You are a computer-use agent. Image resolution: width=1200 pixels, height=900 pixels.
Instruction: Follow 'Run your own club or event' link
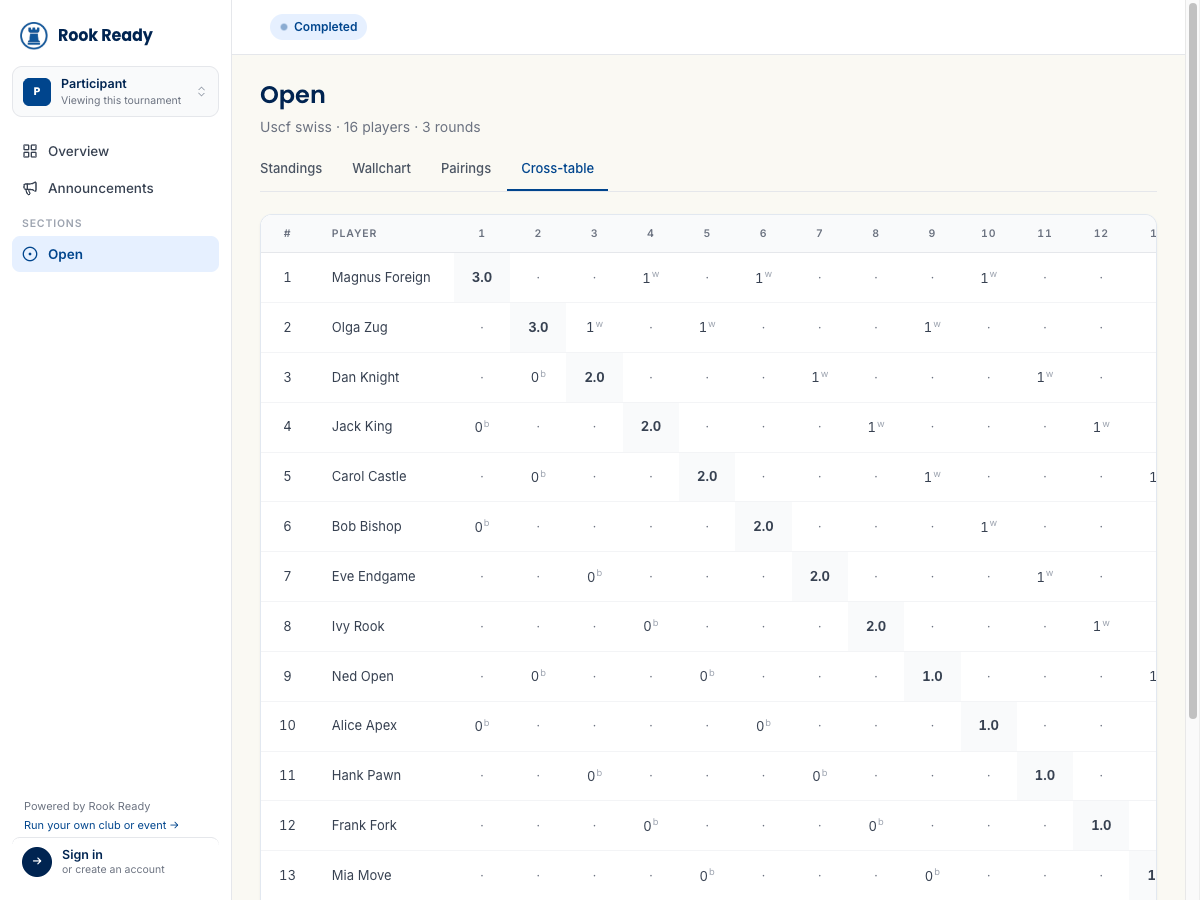101,825
